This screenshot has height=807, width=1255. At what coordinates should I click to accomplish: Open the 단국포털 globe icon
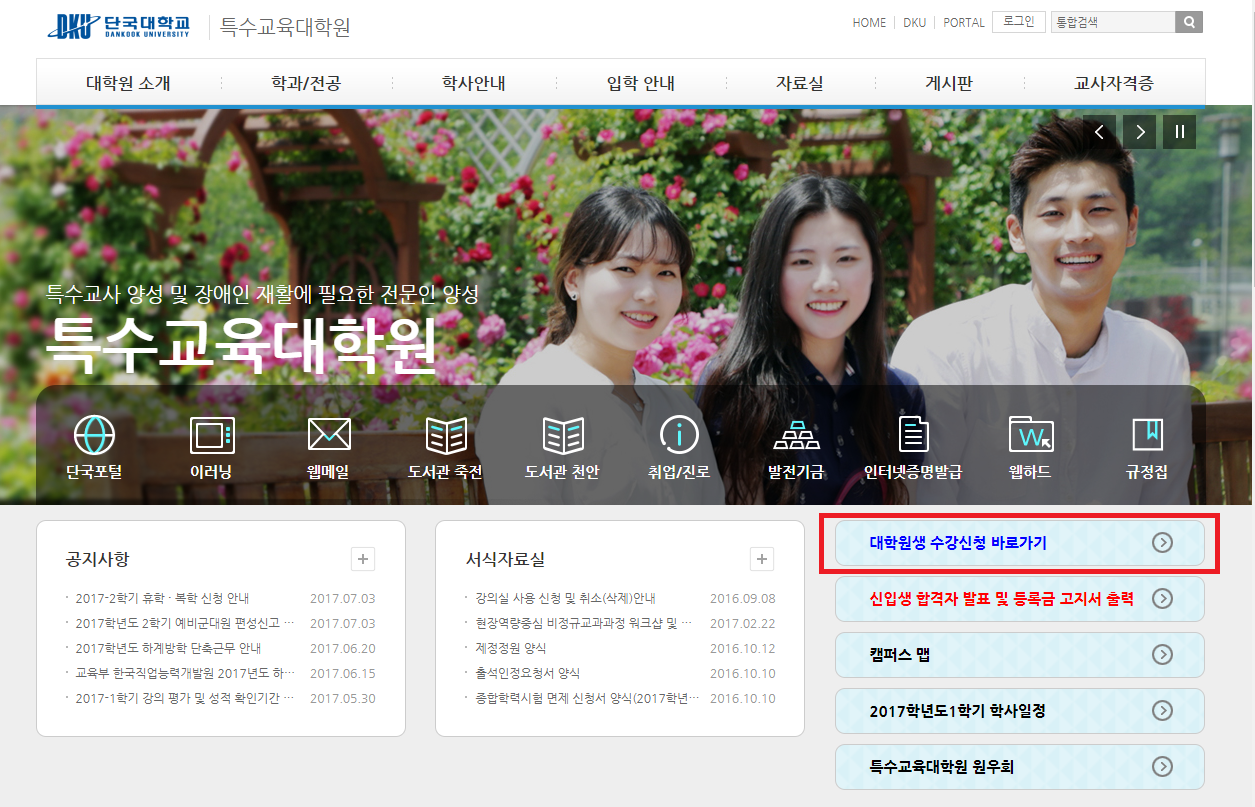94,436
